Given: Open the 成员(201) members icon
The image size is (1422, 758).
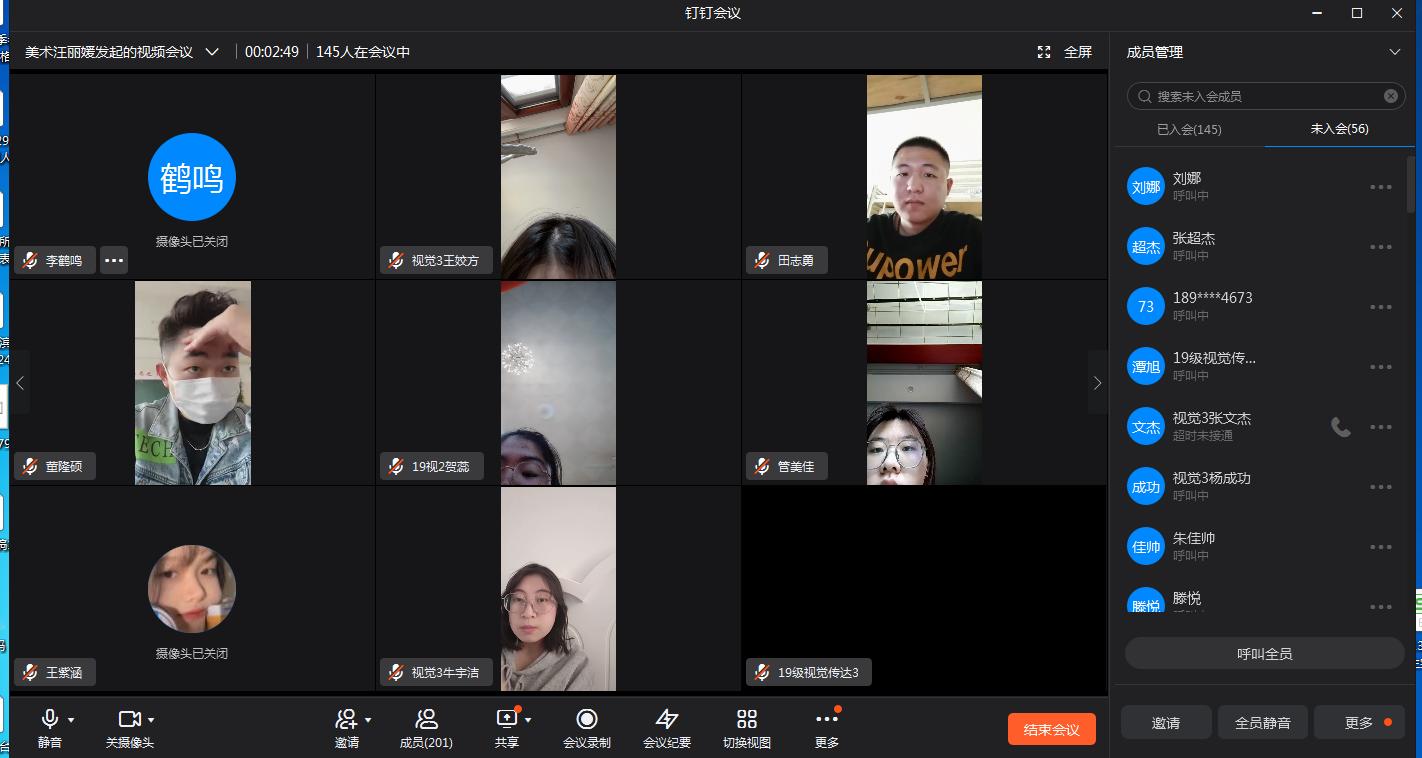Looking at the screenshot, I should pos(426,720).
